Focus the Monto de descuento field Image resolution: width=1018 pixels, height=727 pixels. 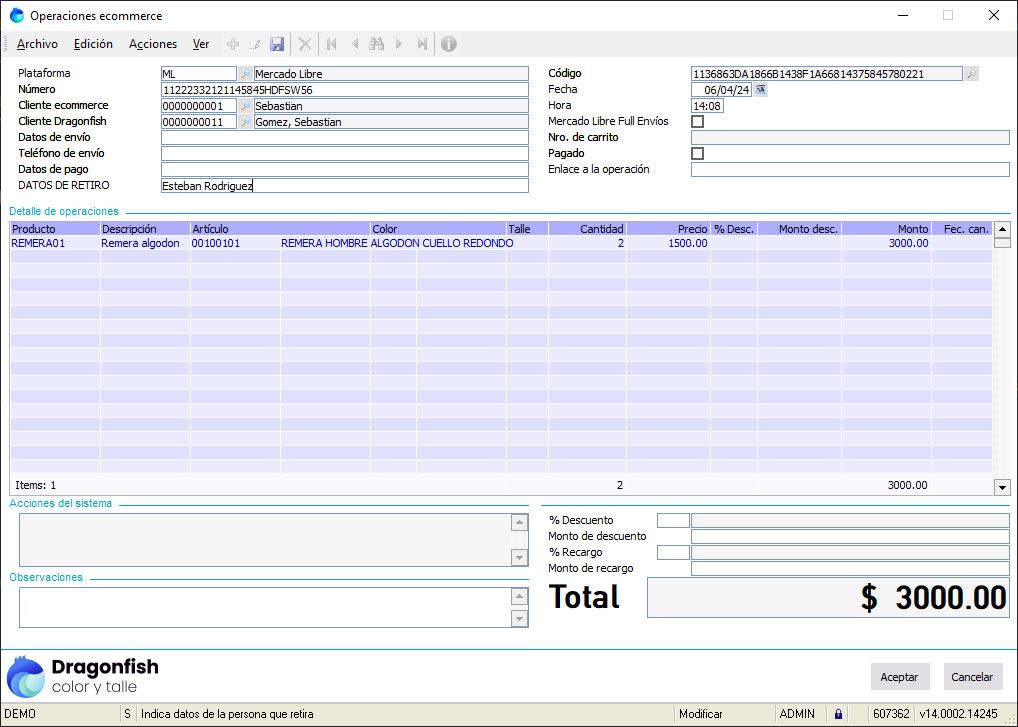coord(850,536)
